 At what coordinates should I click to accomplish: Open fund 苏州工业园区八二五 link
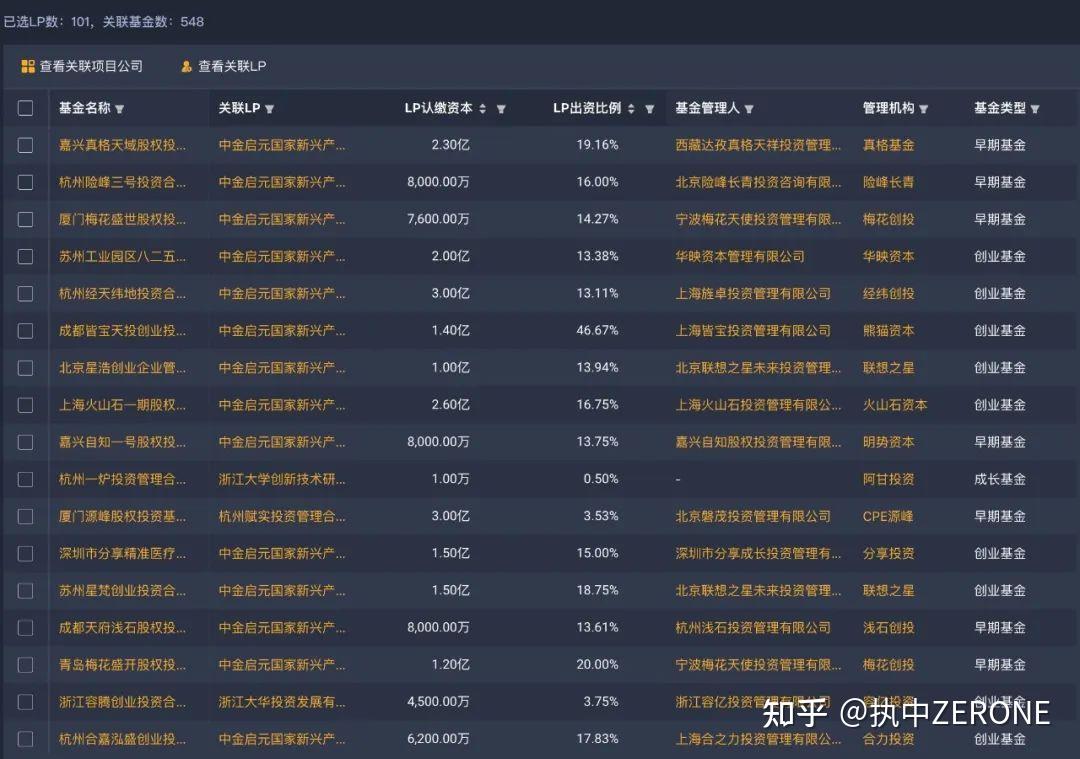[122, 257]
